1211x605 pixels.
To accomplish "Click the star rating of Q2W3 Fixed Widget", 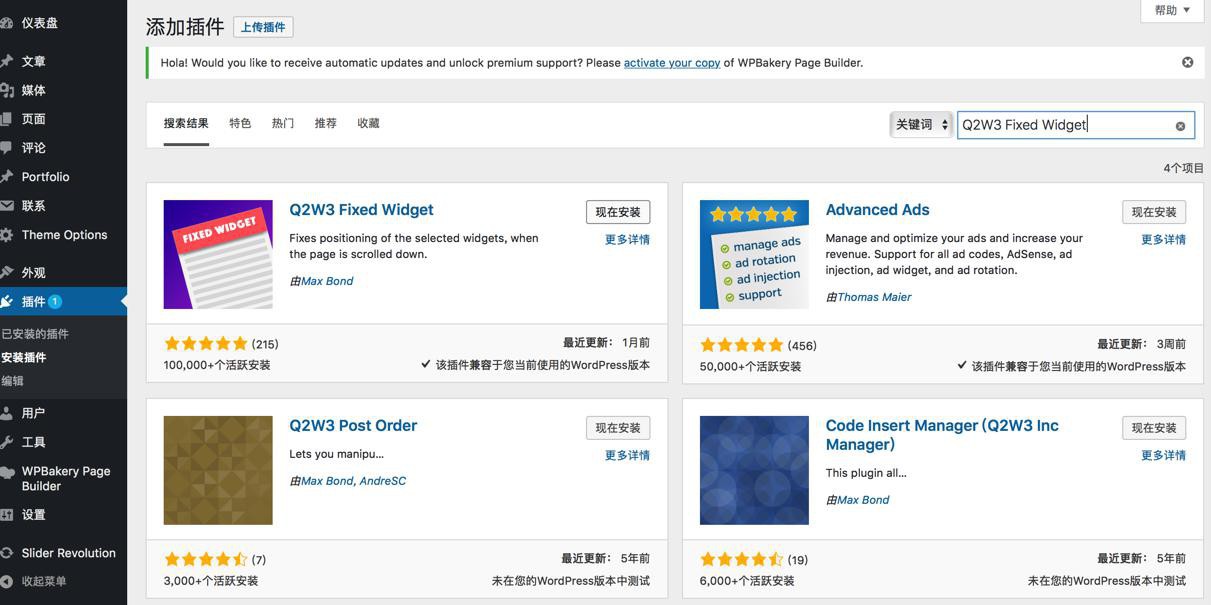I will point(205,344).
